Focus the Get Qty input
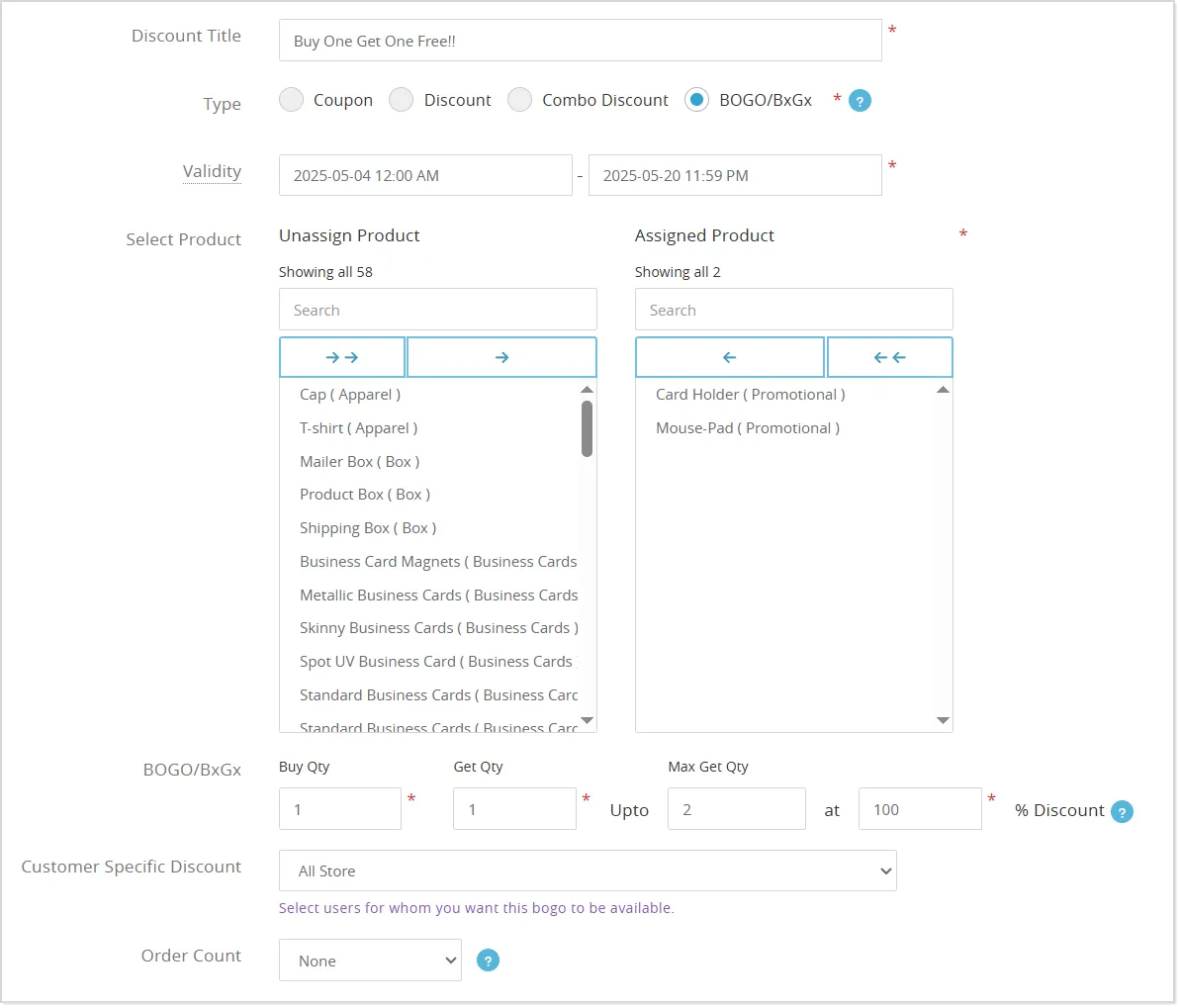The image size is (1180, 1008). 514,810
